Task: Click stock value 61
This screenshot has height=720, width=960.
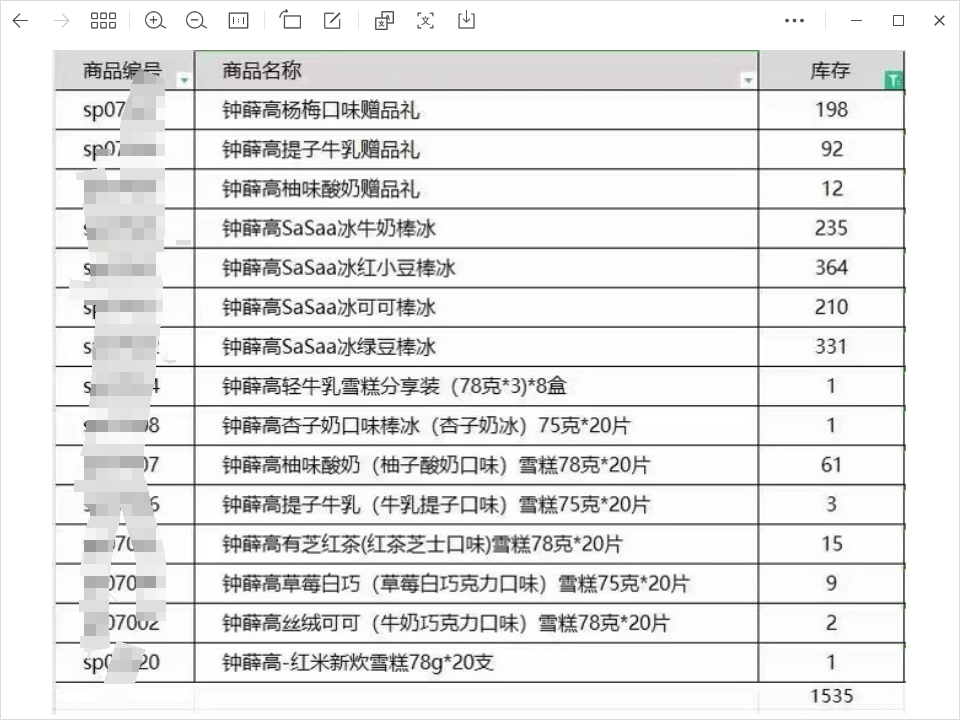Action: [831, 465]
